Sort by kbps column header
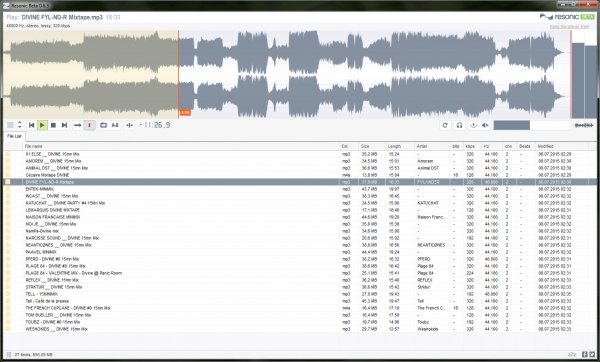600x362 pixels. coord(473,146)
